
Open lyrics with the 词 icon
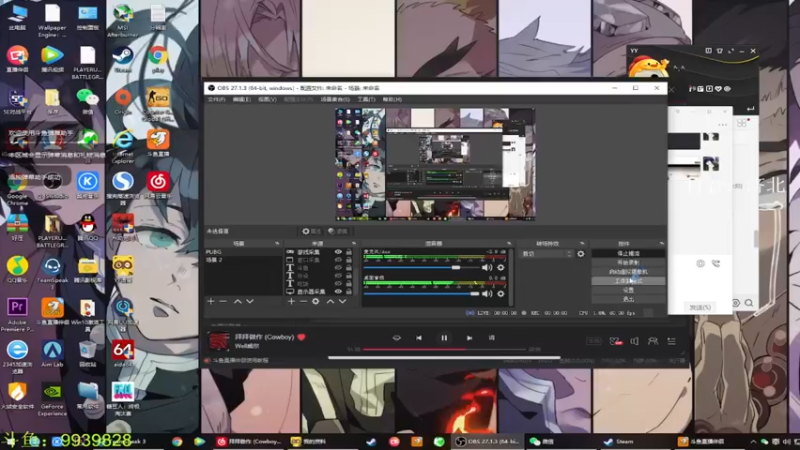point(492,338)
